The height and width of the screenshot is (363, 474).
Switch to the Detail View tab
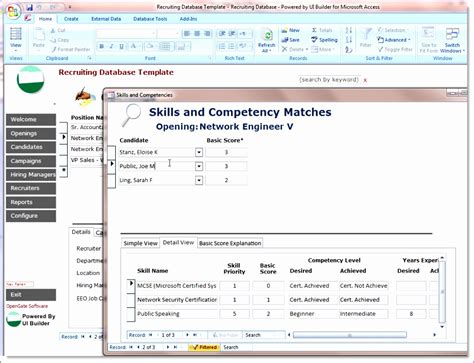tap(178, 243)
